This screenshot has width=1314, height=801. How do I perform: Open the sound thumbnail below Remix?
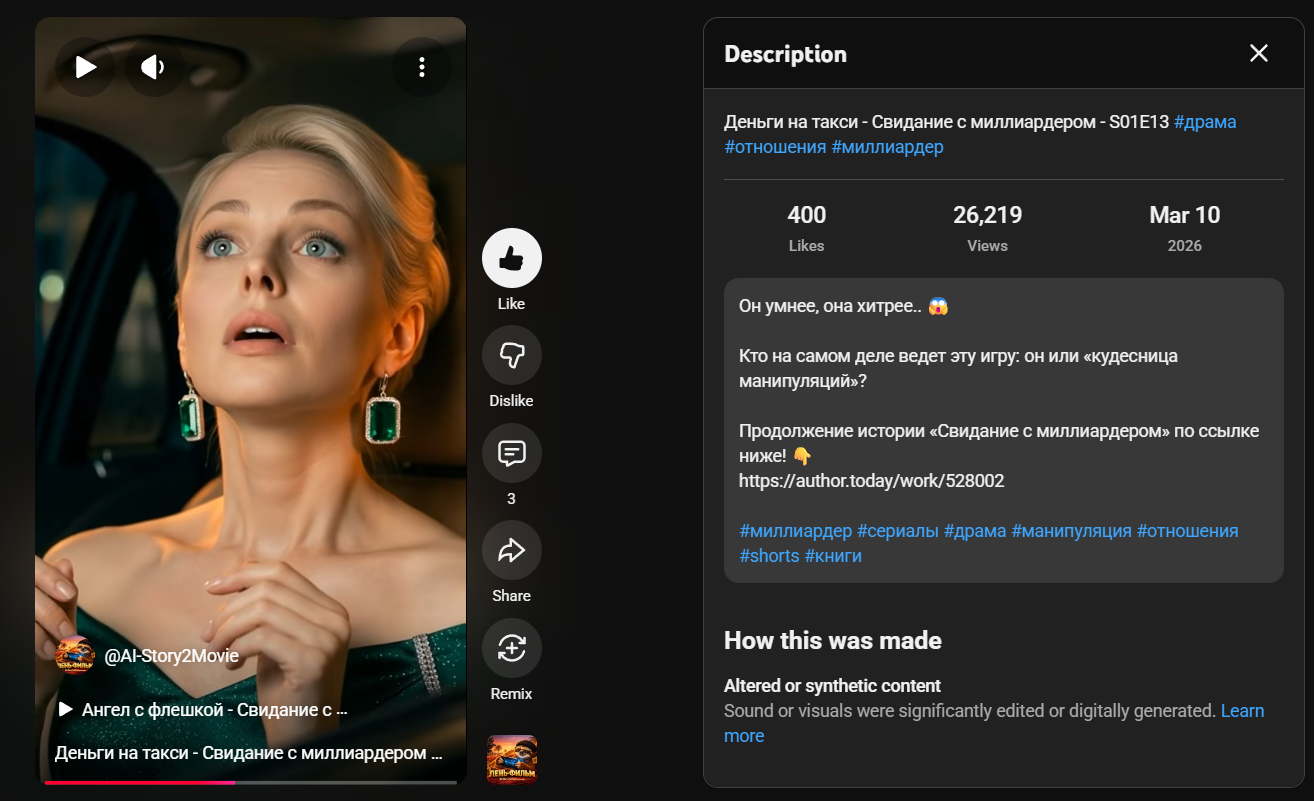pyautogui.click(x=512, y=760)
